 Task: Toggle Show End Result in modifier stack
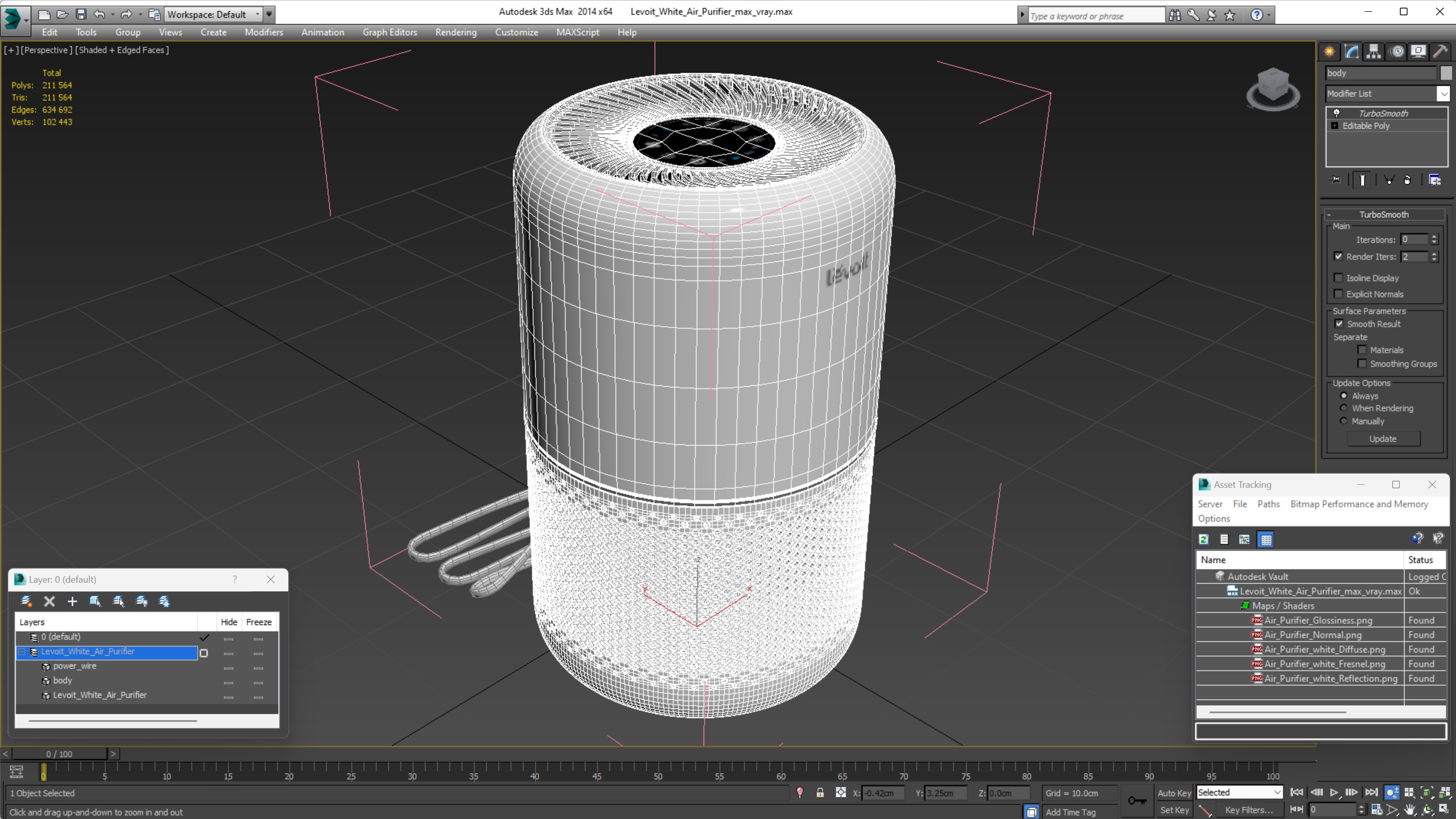pos(1362,180)
